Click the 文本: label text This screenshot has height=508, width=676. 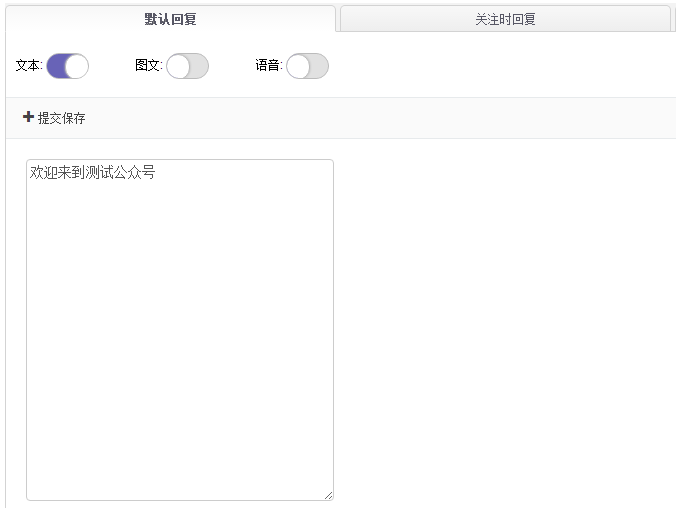pos(29,66)
